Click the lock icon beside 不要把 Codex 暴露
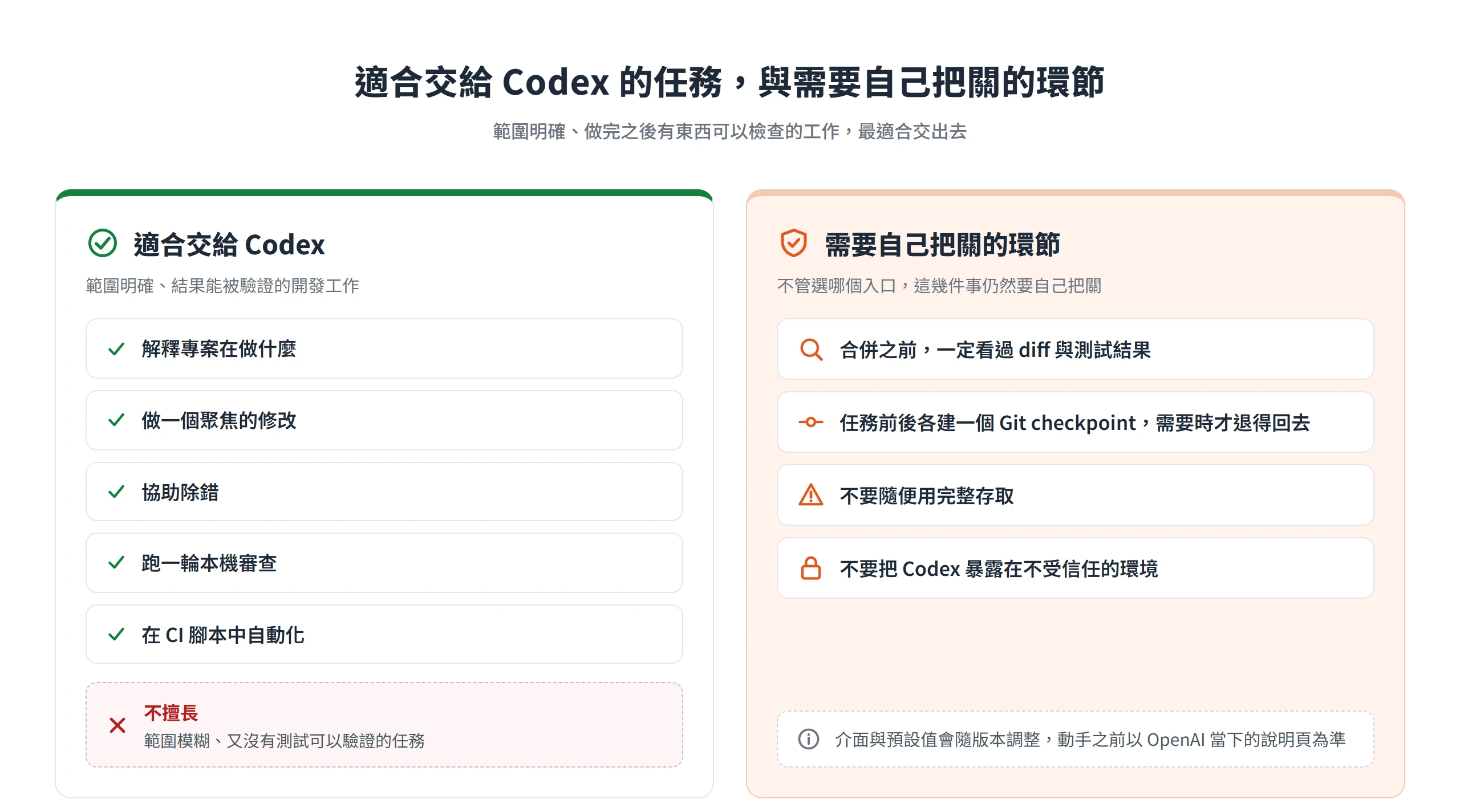1460x812 pixels. [x=811, y=568]
